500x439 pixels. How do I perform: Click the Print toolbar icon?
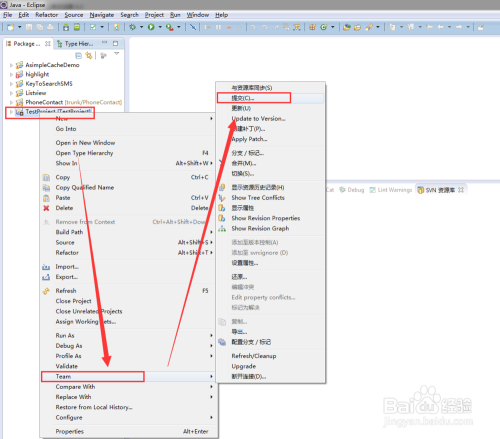[50, 27]
